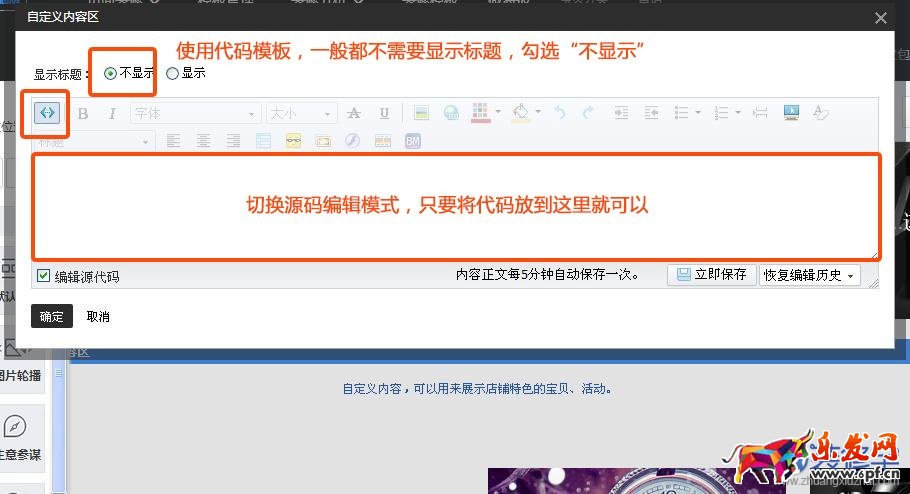Cancel with the 取消 link
This screenshot has height=494, width=910.
[x=98, y=316]
